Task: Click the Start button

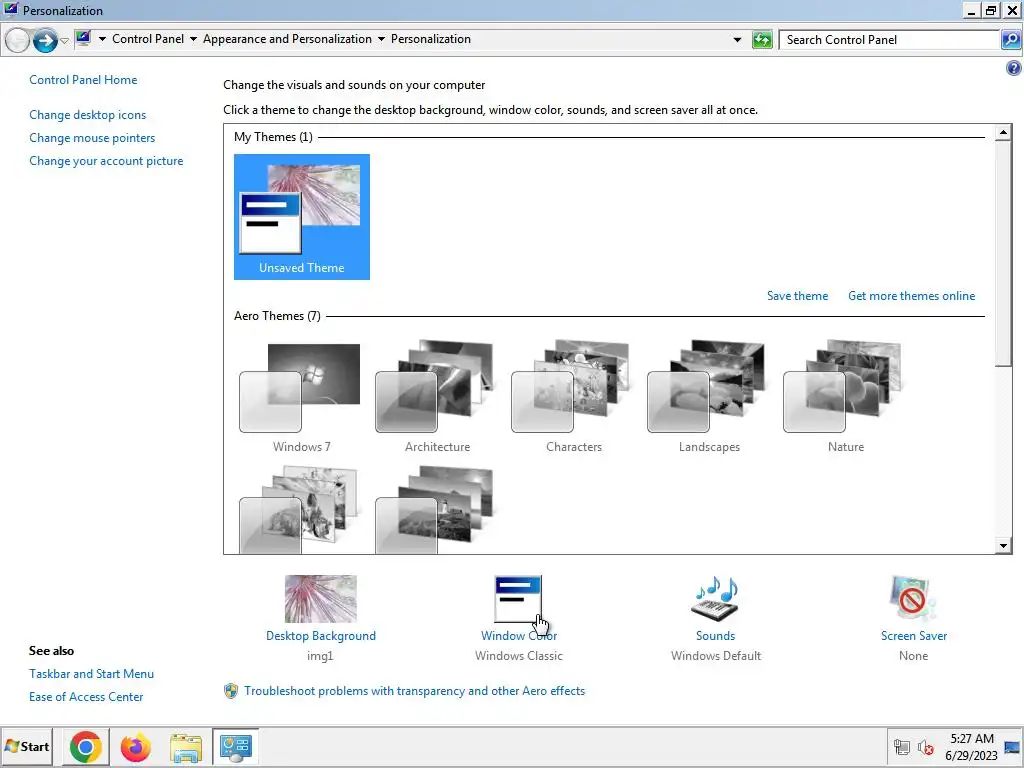Action: 27,746
